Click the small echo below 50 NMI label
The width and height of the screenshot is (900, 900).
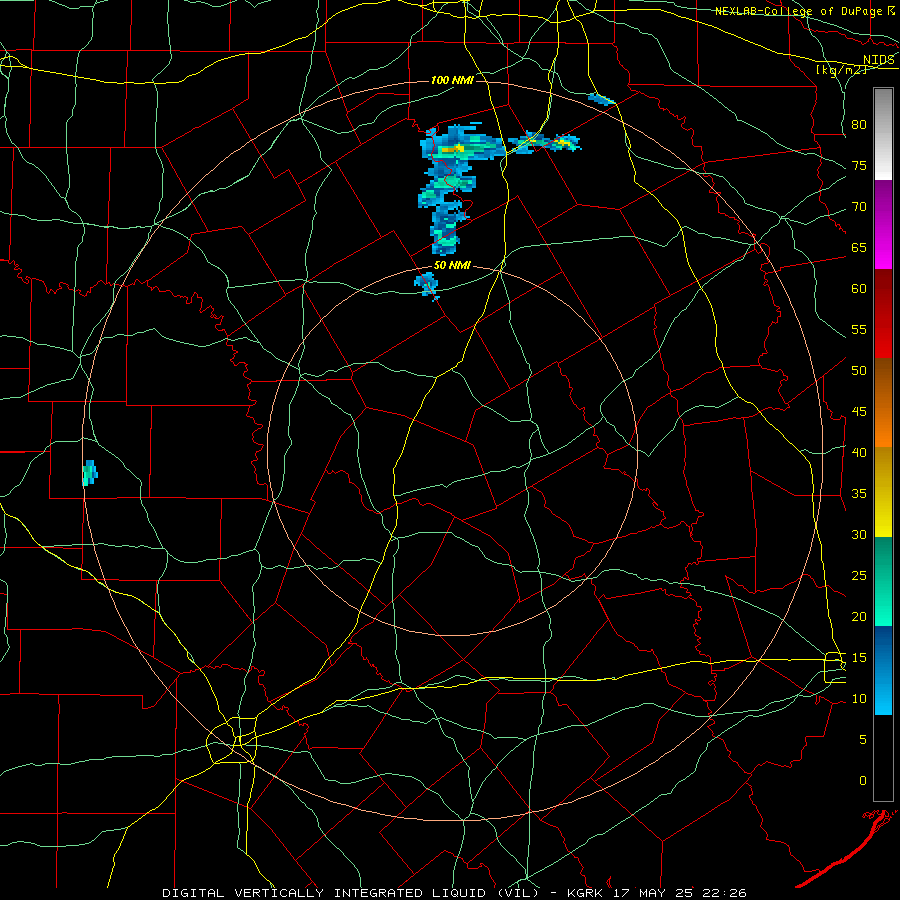pyautogui.click(x=427, y=285)
